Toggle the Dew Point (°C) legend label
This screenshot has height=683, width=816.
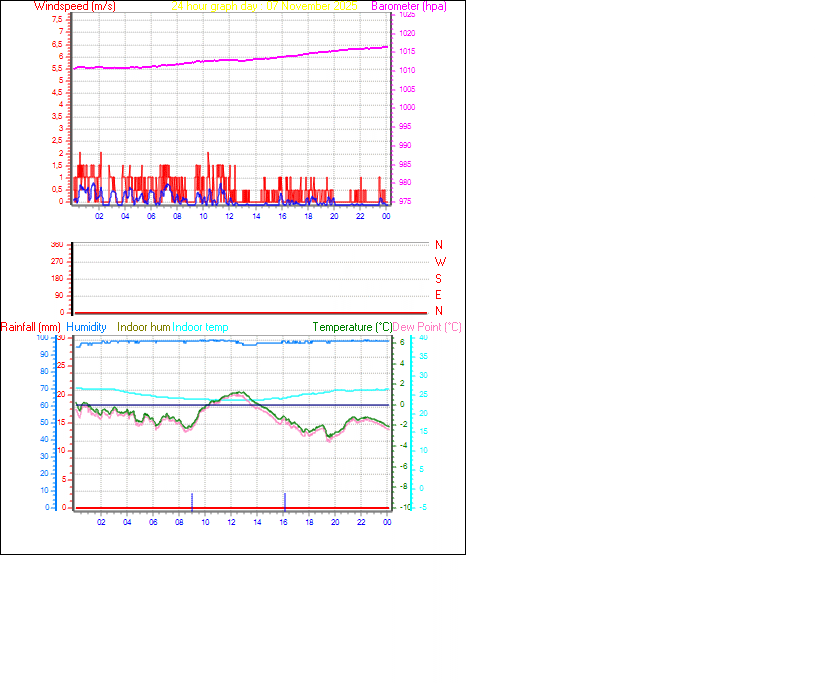pyautogui.click(x=426, y=327)
